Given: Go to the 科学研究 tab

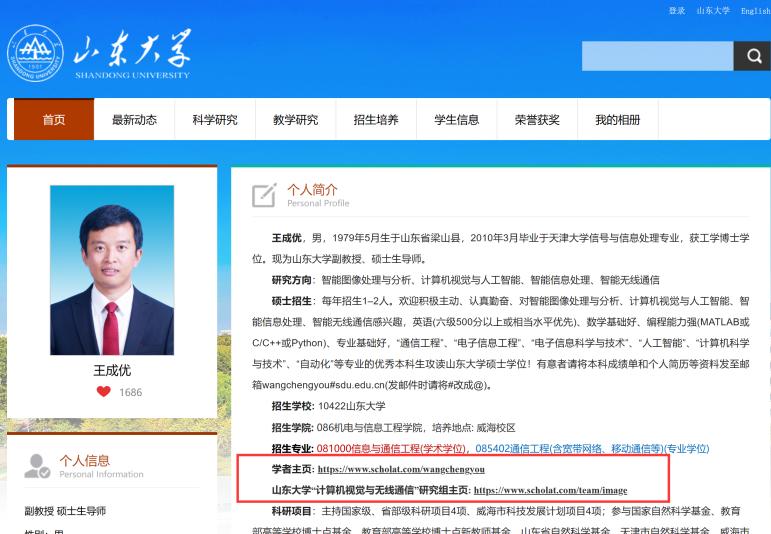Looking at the screenshot, I should 215,120.
